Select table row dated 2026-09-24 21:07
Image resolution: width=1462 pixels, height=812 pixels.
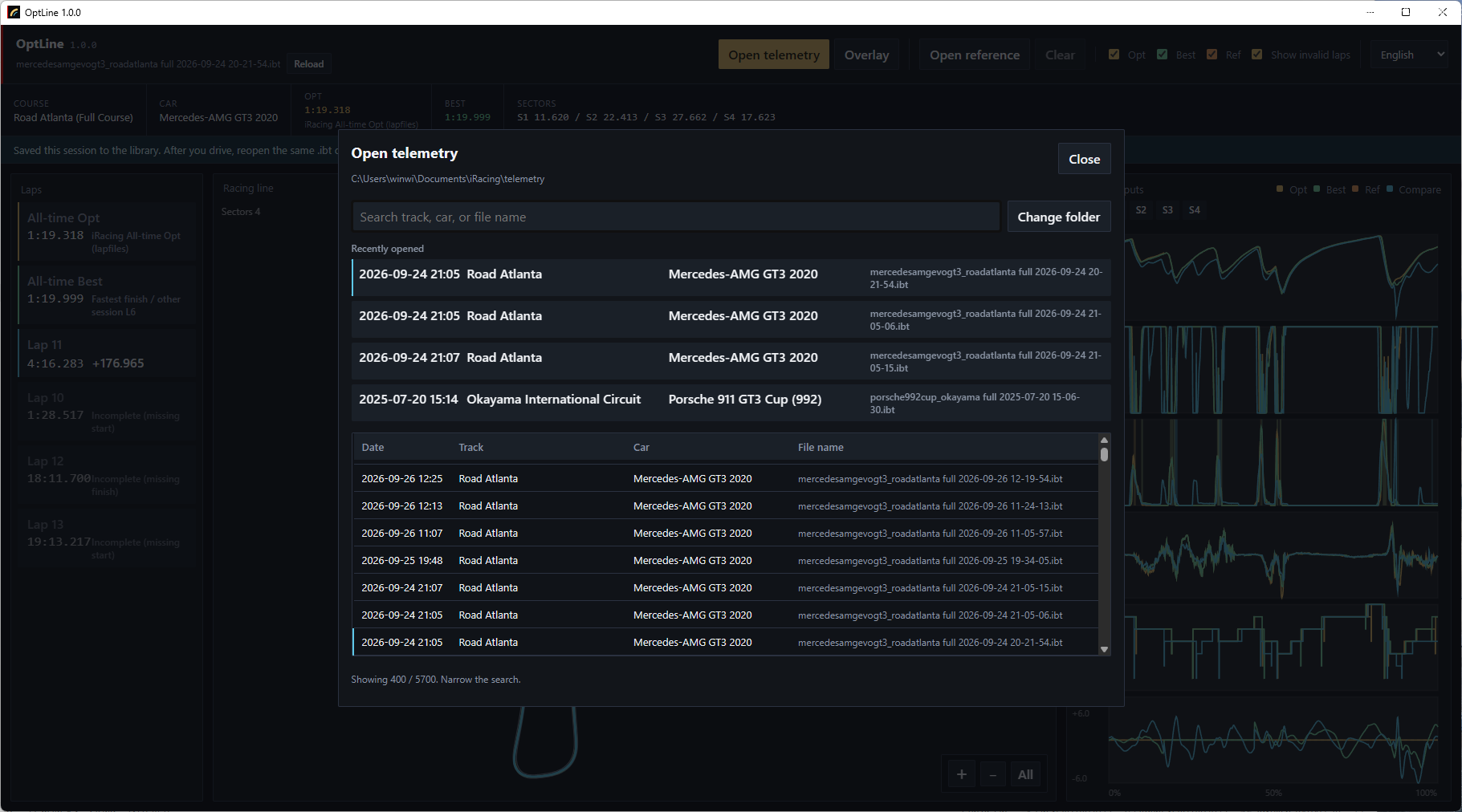726,587
